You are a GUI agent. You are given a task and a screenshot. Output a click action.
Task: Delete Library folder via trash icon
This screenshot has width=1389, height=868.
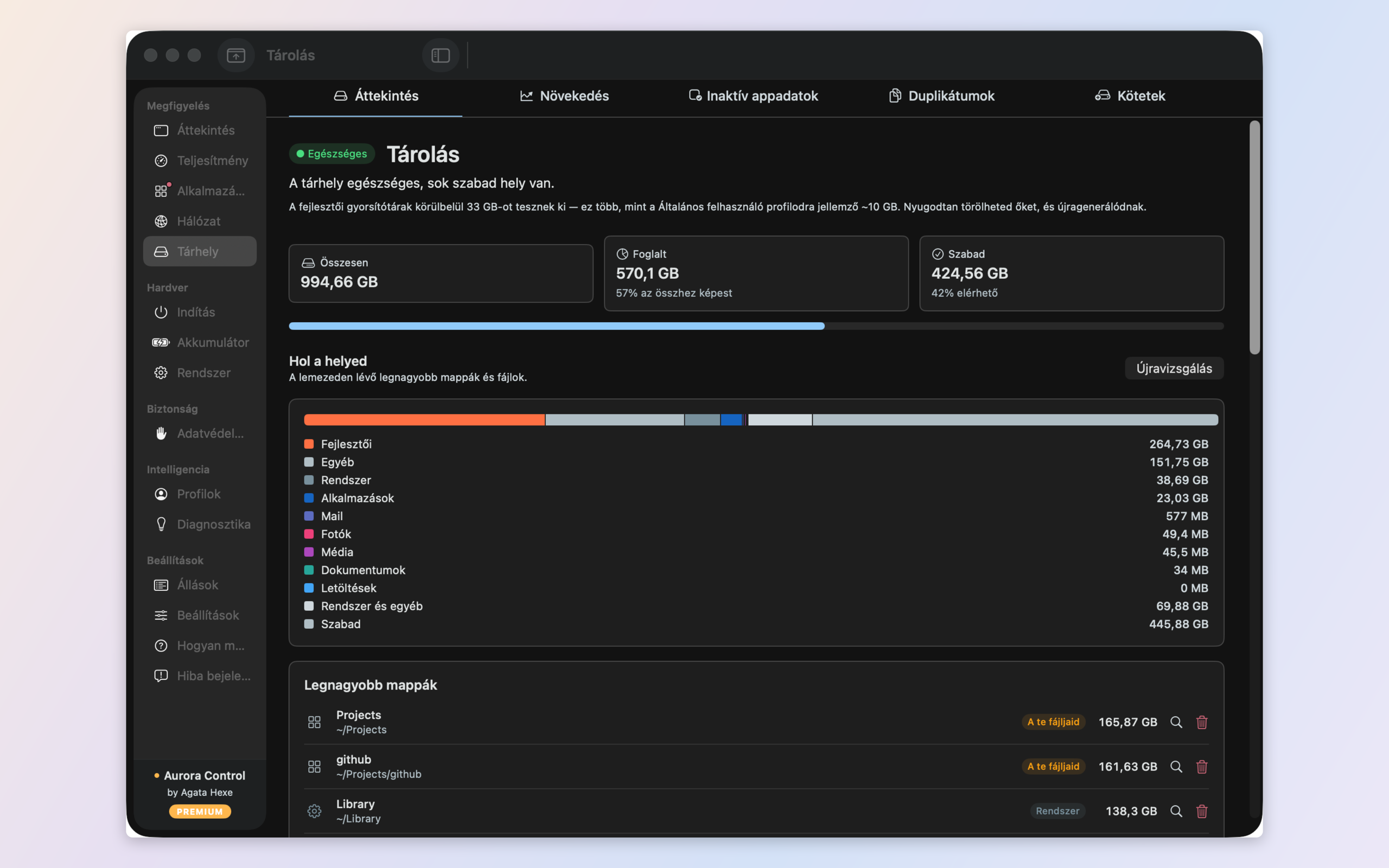[x=1202, y=811]
